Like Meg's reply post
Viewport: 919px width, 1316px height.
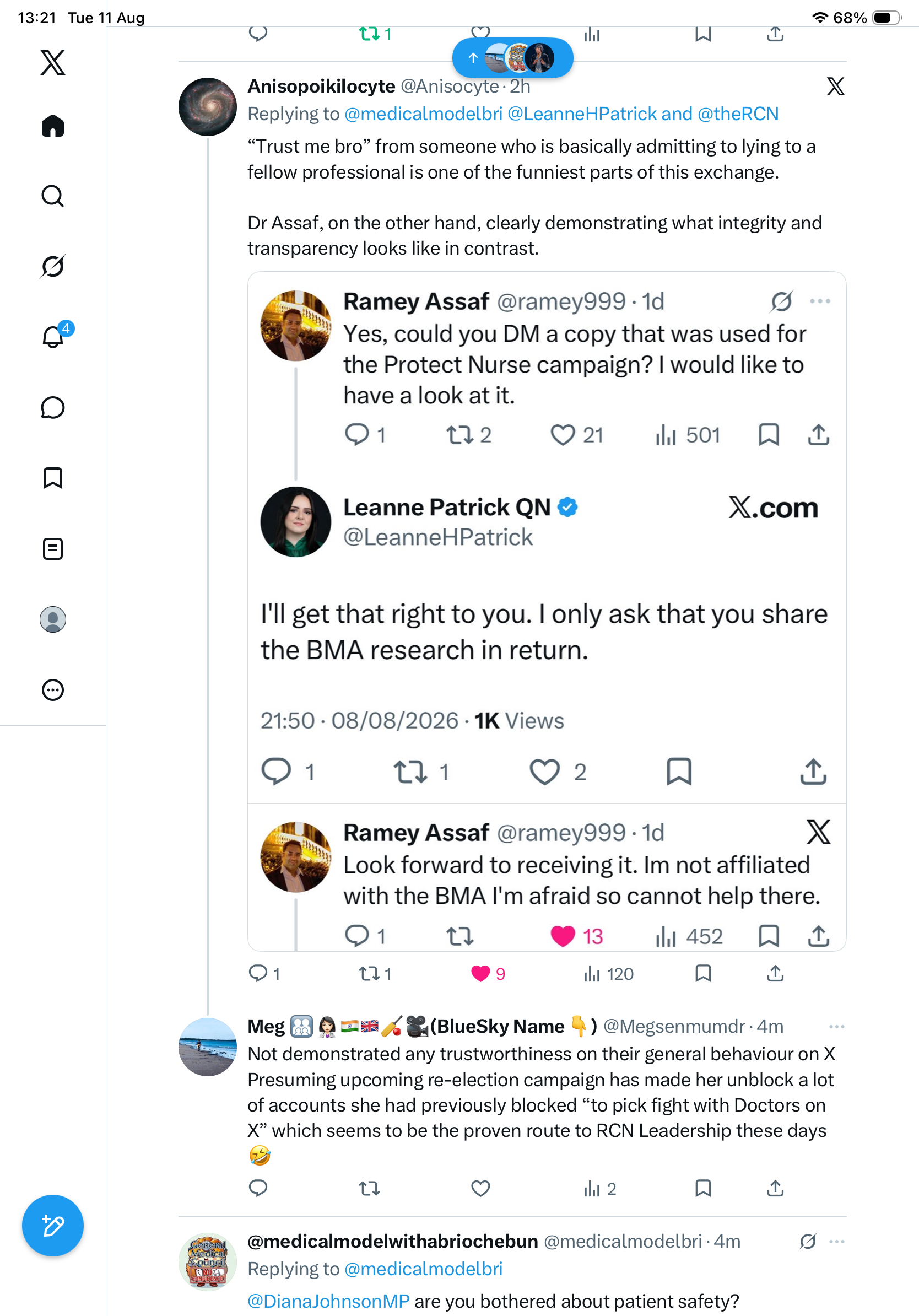[x=480, y=1188]
